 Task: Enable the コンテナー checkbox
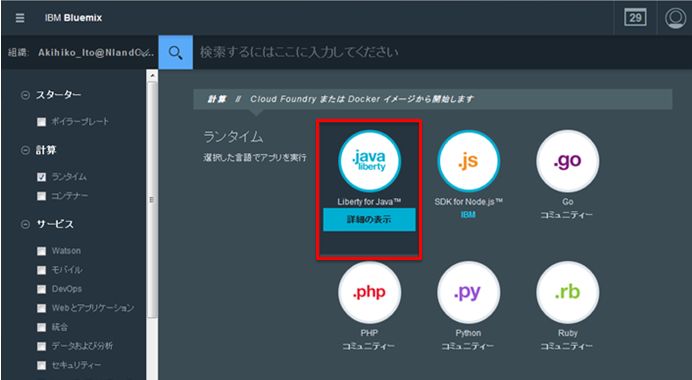click(41, 196)
